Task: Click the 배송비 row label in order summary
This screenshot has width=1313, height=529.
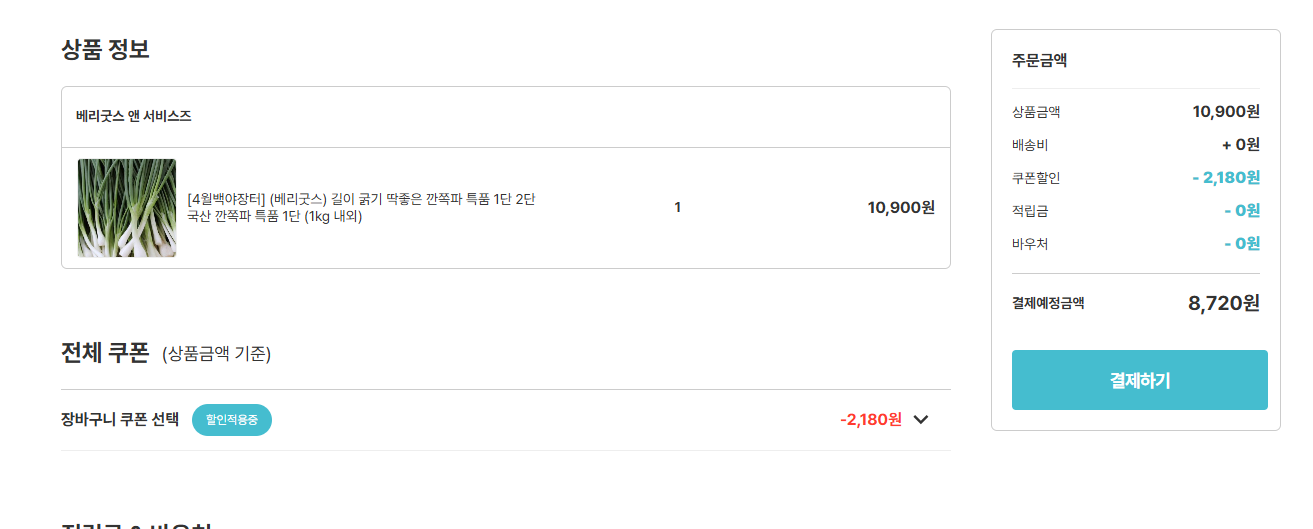Action: click(x=1030, y=145)
